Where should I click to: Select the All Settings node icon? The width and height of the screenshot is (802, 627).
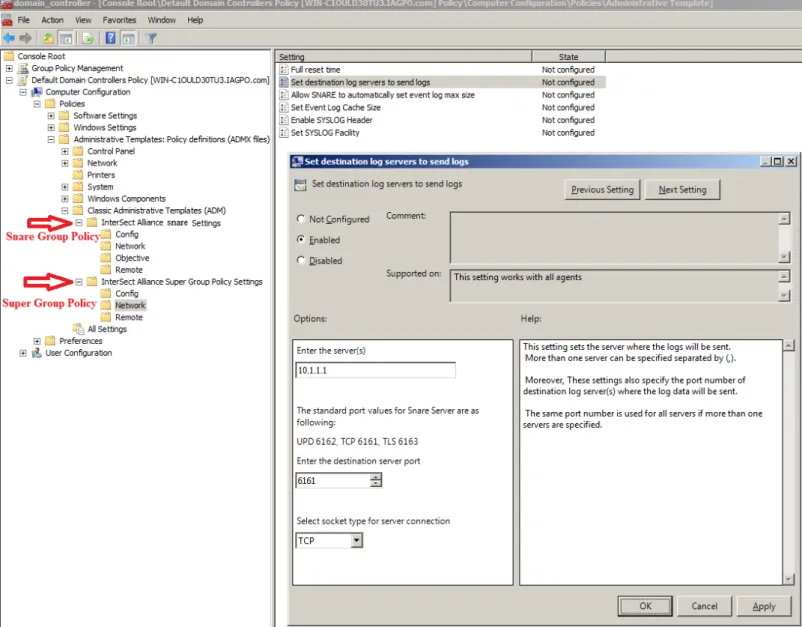(x=78, y=329)
